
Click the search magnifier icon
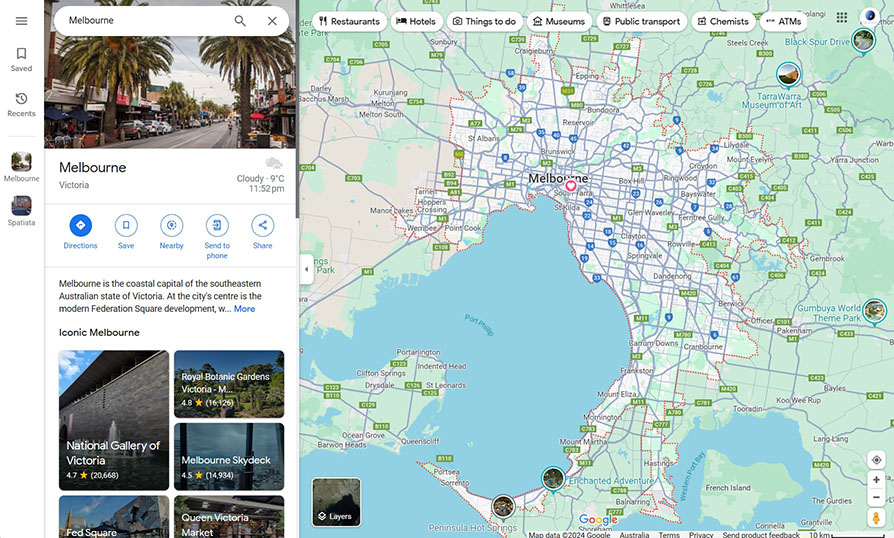click(240, 21)
